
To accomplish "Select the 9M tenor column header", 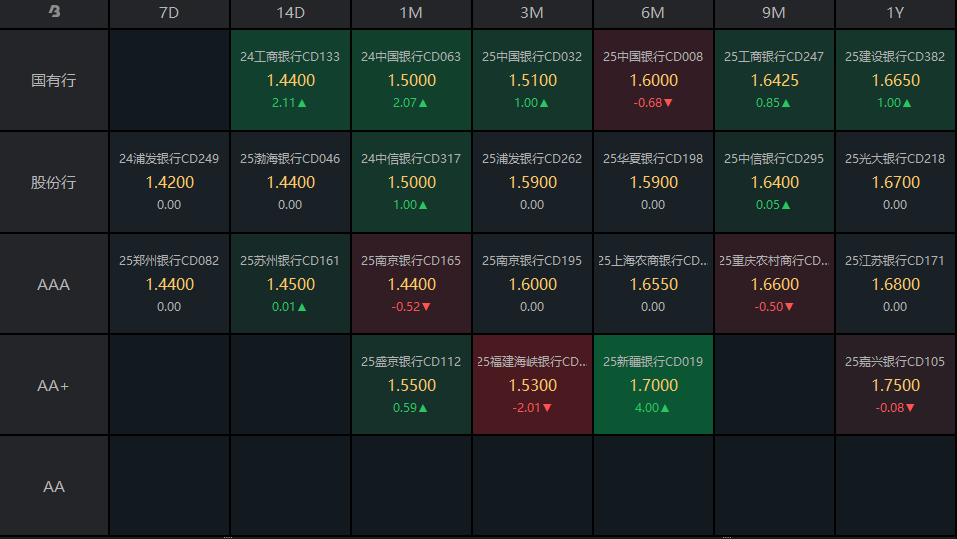I will [x=773, y=13].
